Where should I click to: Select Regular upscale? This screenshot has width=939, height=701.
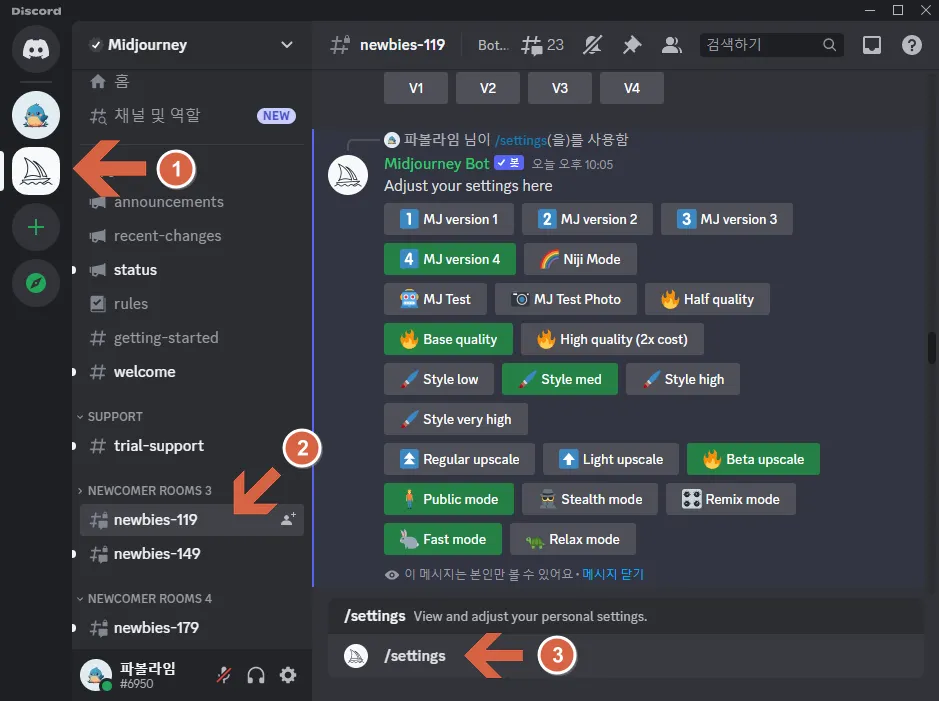coord(459,459)
